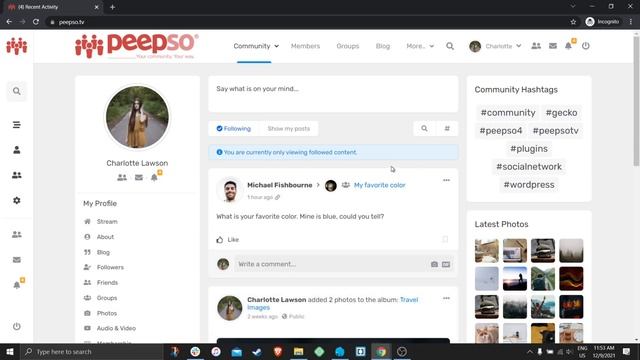Like Michael Fishbourne's post

tap(228, 240)
